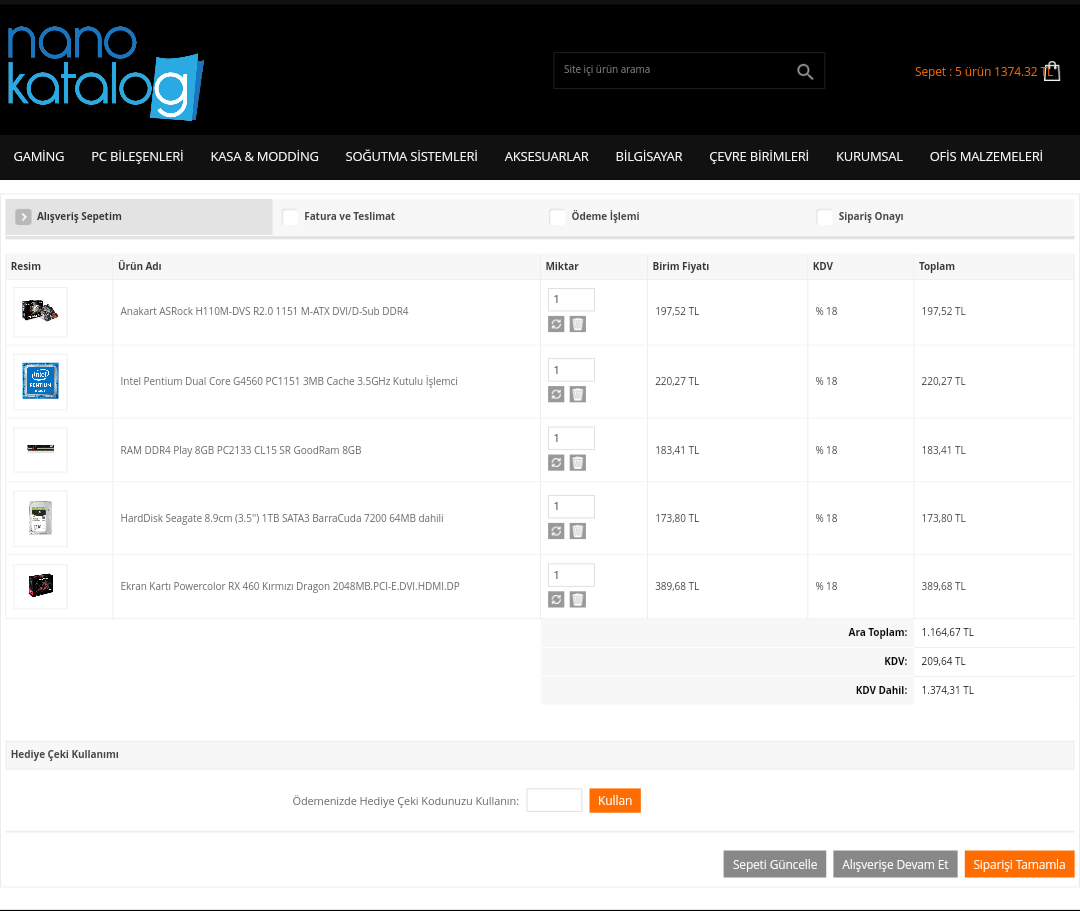Screen dimensions: 1080x911
Task: Open the GAMİNG menu
Action: click(x=39, y=157)
